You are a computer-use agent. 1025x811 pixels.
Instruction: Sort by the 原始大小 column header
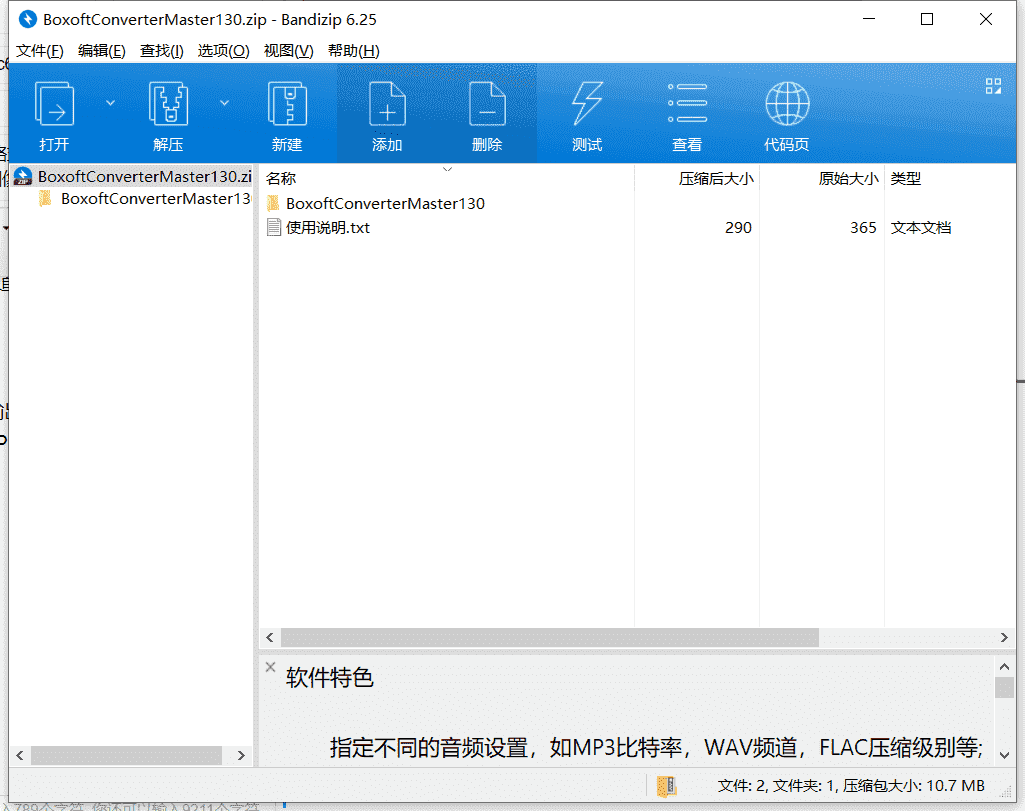point(849,178)
